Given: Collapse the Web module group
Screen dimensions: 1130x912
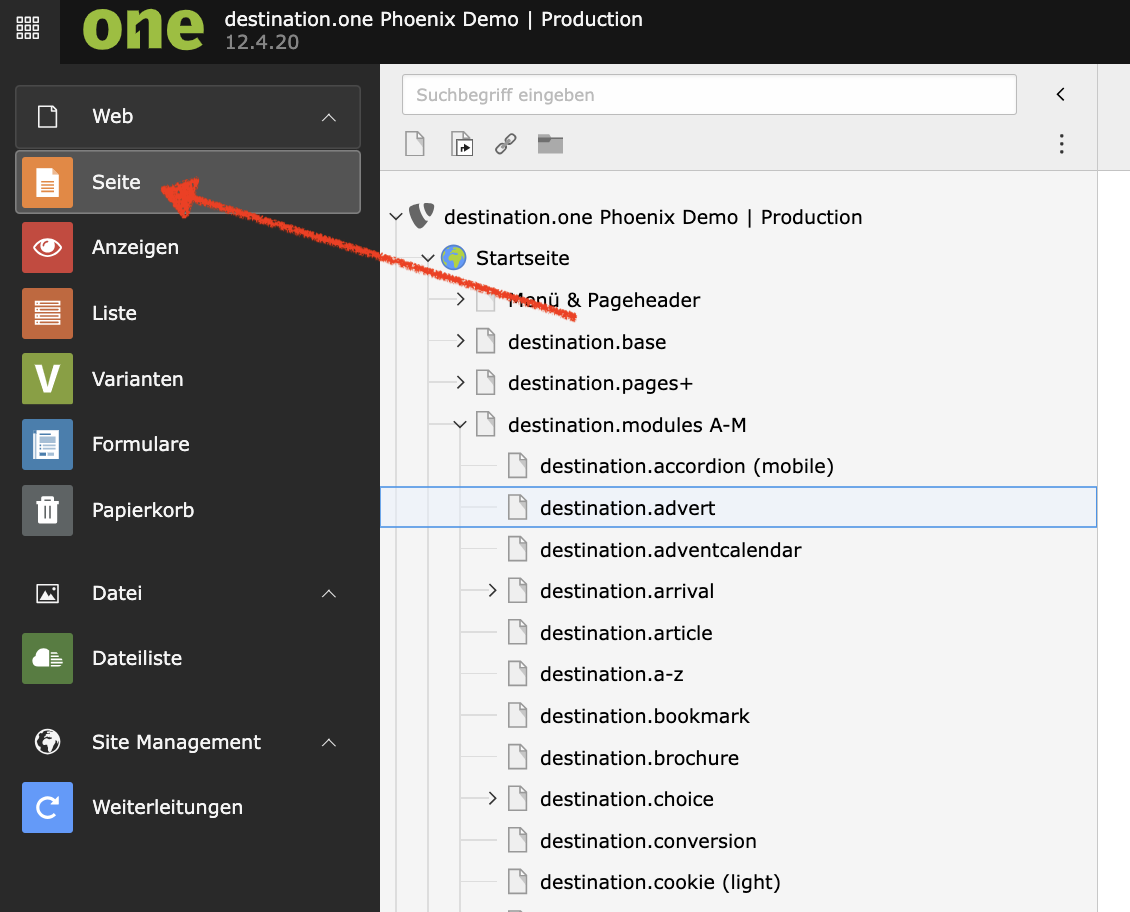Looking at the screenshot, I should click(x=329, y=117).
